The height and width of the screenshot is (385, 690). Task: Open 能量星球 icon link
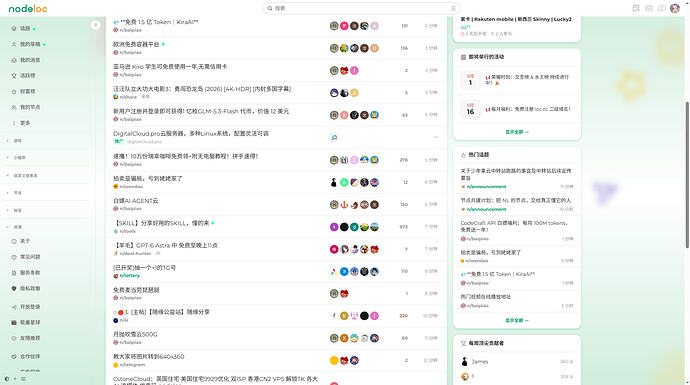14,323
